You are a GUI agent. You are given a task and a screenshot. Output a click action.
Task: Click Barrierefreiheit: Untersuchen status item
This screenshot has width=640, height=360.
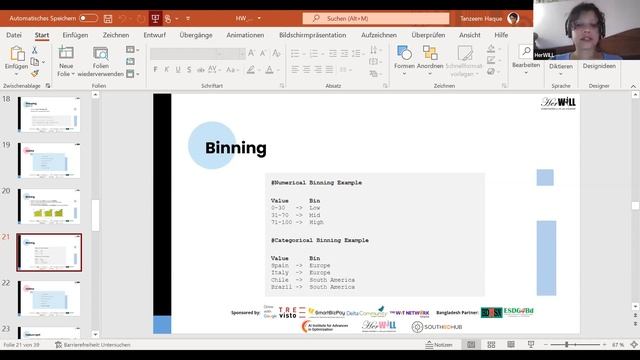coord(93,345)
